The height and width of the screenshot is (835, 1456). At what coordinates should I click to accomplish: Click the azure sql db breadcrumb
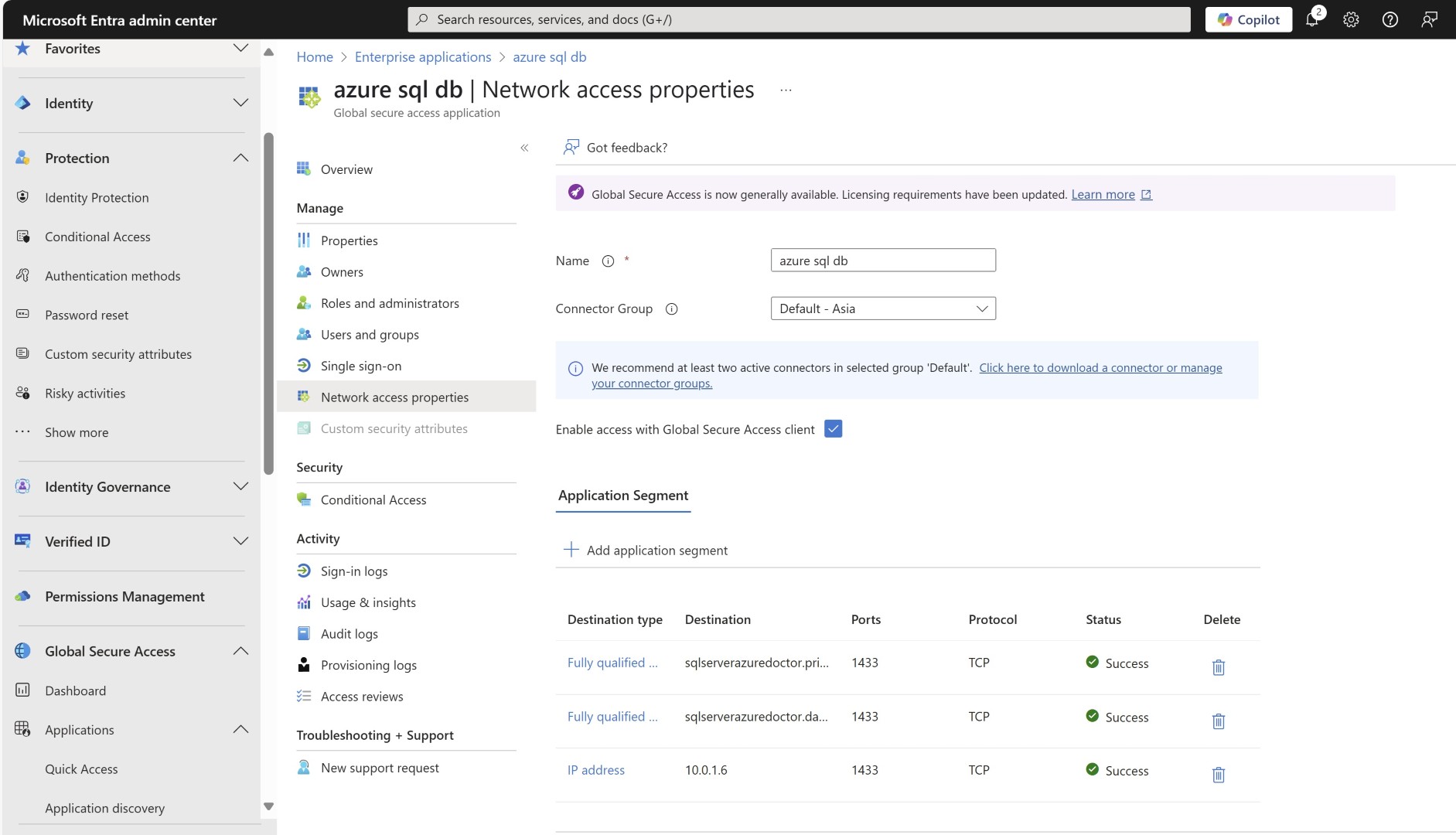[550, 57]
